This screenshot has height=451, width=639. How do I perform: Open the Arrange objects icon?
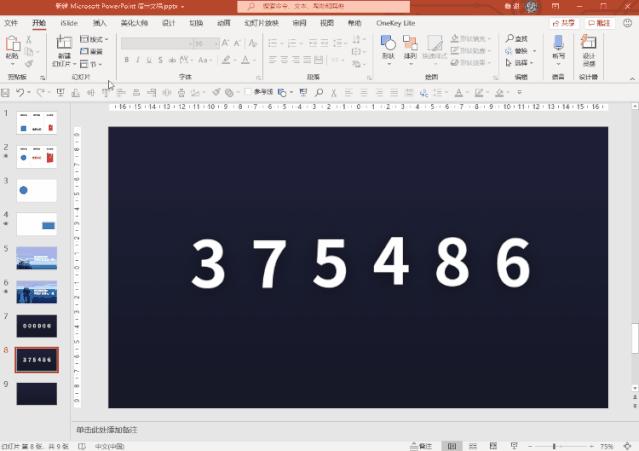(x=410, y=43)
